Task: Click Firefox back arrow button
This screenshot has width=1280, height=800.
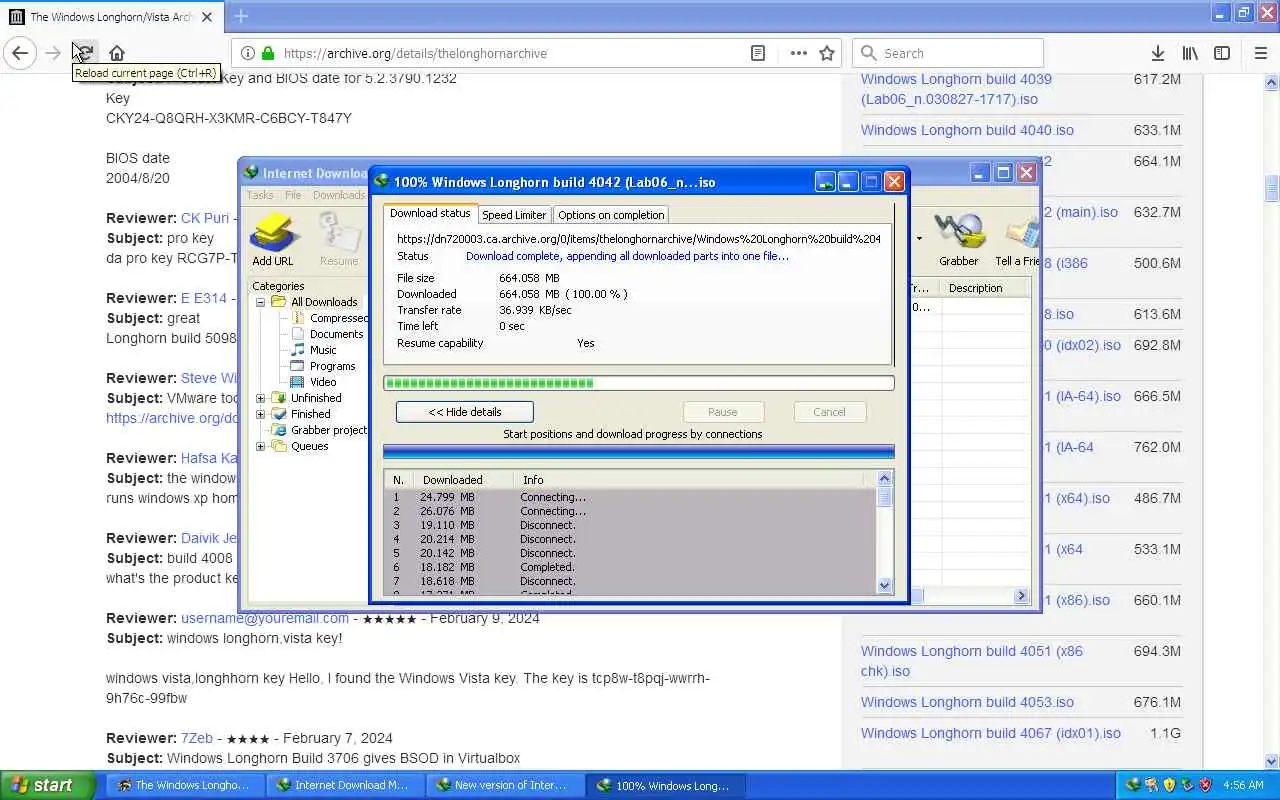Action: pyautogui.click(x=20, y=53)
